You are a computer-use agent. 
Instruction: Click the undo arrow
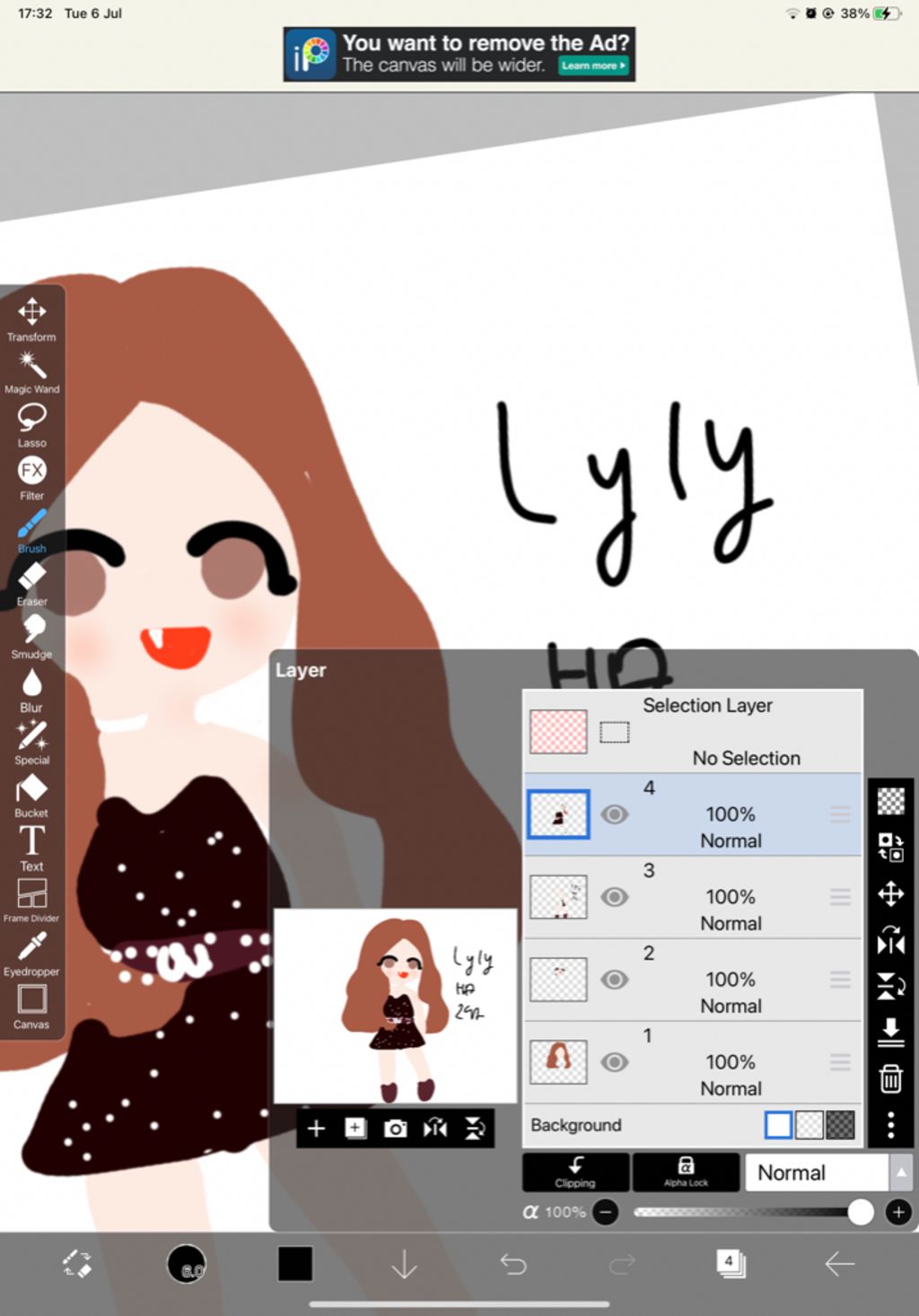coord(513,1264)
